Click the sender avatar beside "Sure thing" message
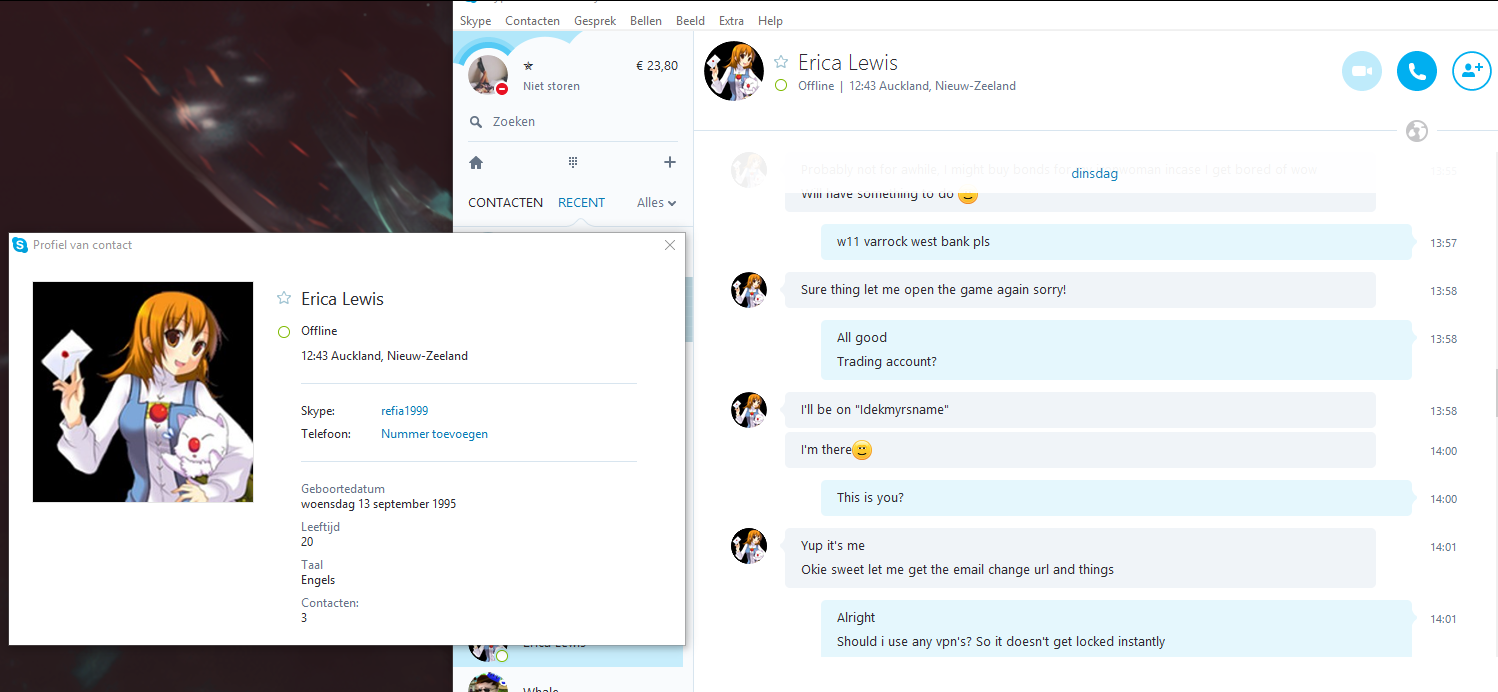The image size is (1498, 692). click(749, 290)
